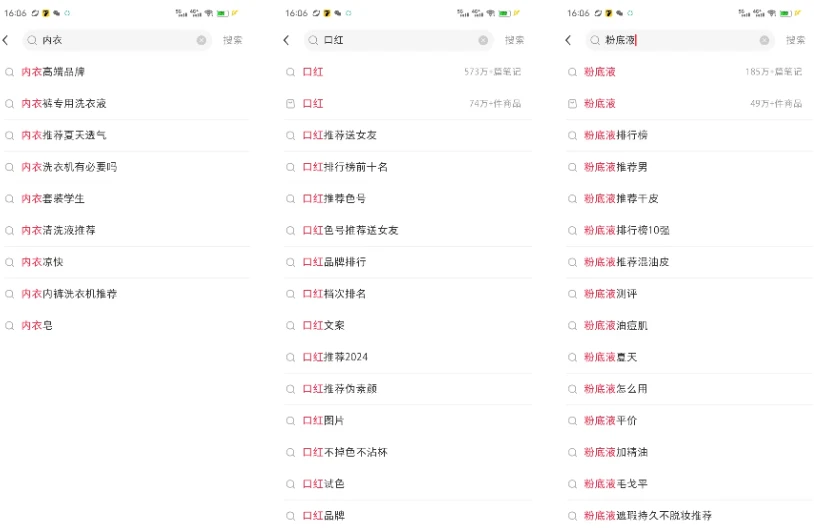Clear the 粉底液 search field
814x528 pixels.
pos(765,40)
